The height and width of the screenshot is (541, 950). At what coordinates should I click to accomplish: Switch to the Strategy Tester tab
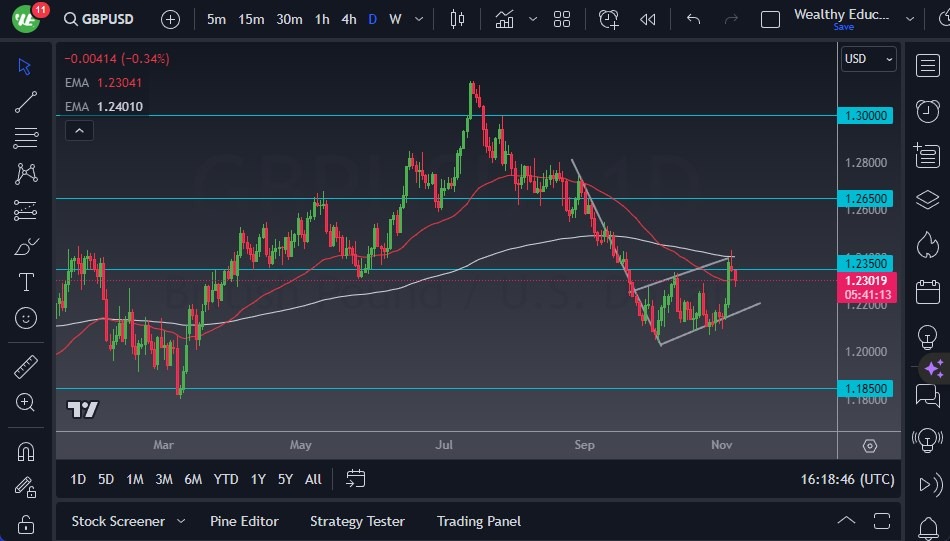coord(357,521)
